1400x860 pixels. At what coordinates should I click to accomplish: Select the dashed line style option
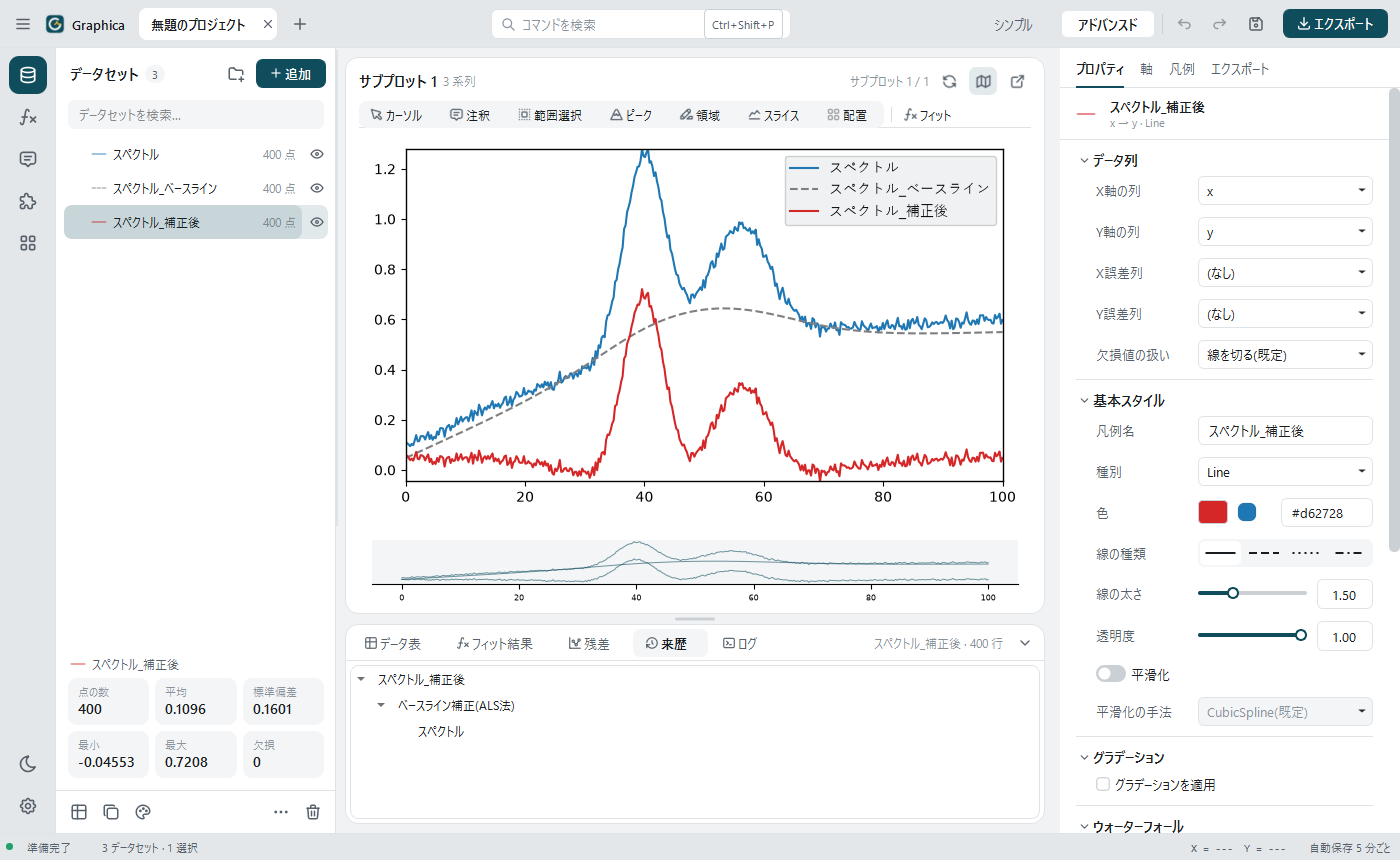(x=1264, y=553)
